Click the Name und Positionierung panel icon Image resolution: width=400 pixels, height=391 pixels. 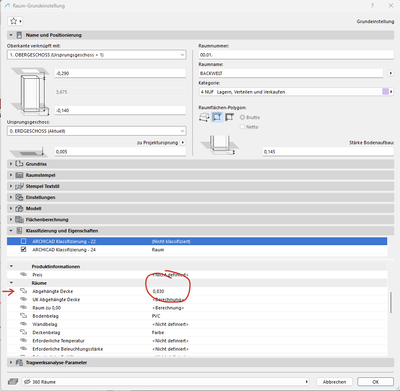pyautogui.click(x=19, y=35)
